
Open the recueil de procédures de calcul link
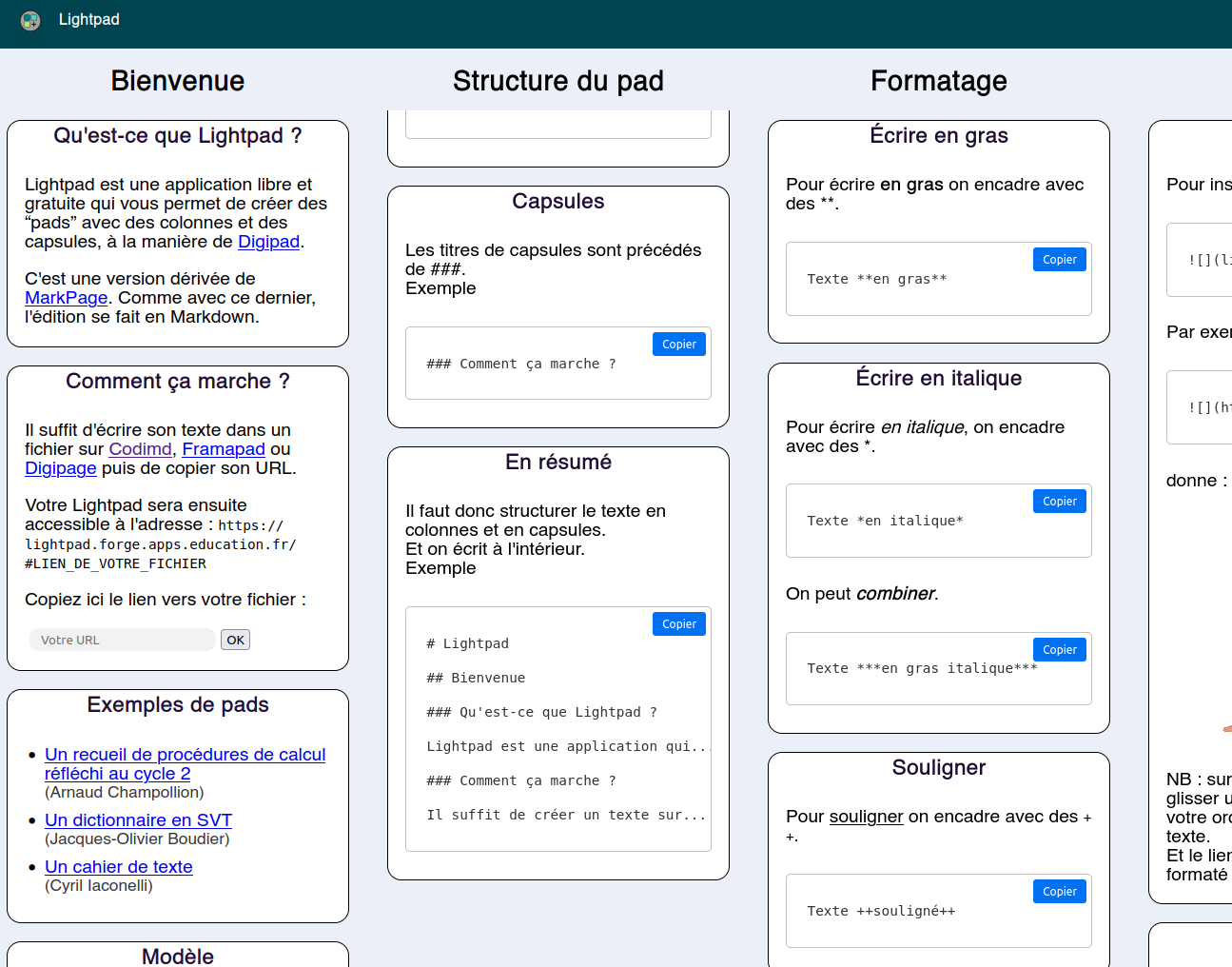pyautogui.click(x=186, y=764)
